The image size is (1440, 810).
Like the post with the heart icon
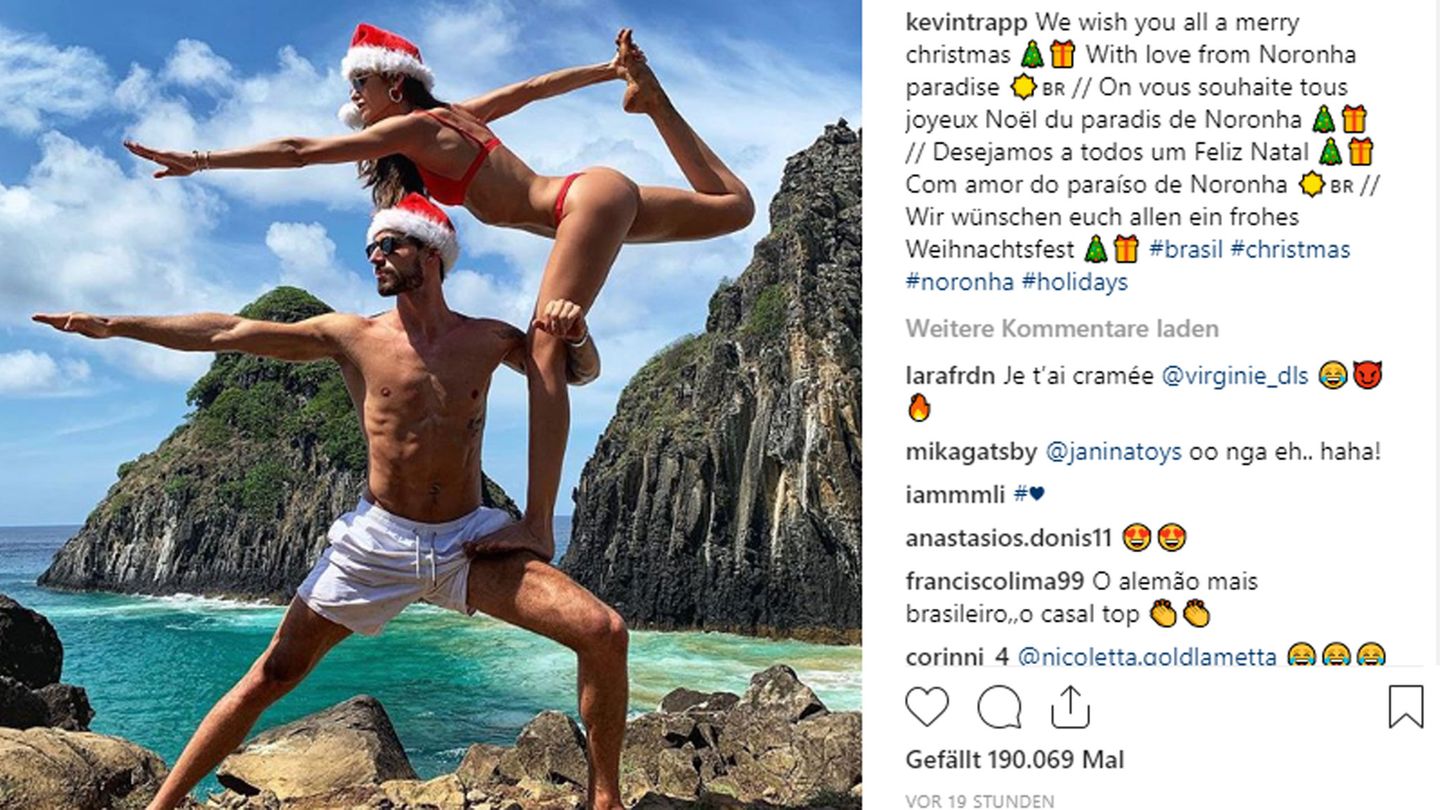(x=927, y=707)
